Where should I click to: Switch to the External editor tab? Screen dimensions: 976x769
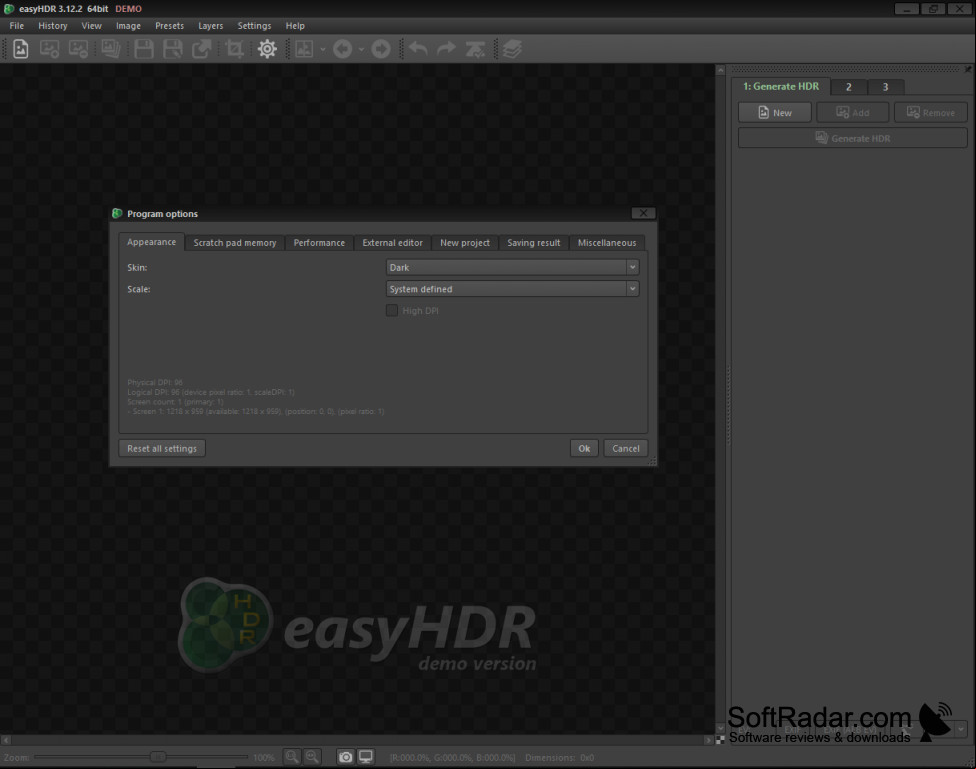pos(393,243)
